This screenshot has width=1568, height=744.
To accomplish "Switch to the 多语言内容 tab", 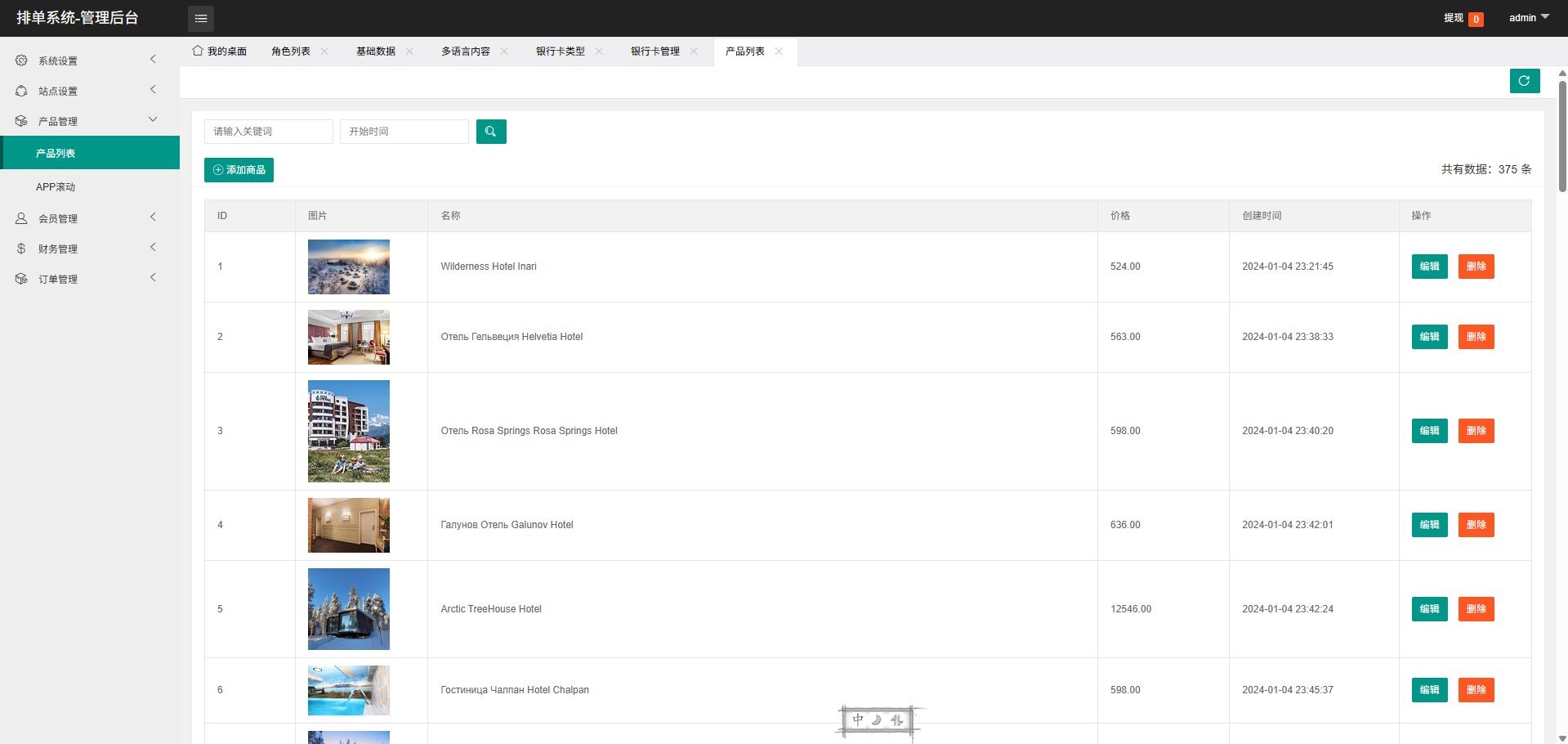I will tap(465, 52).
